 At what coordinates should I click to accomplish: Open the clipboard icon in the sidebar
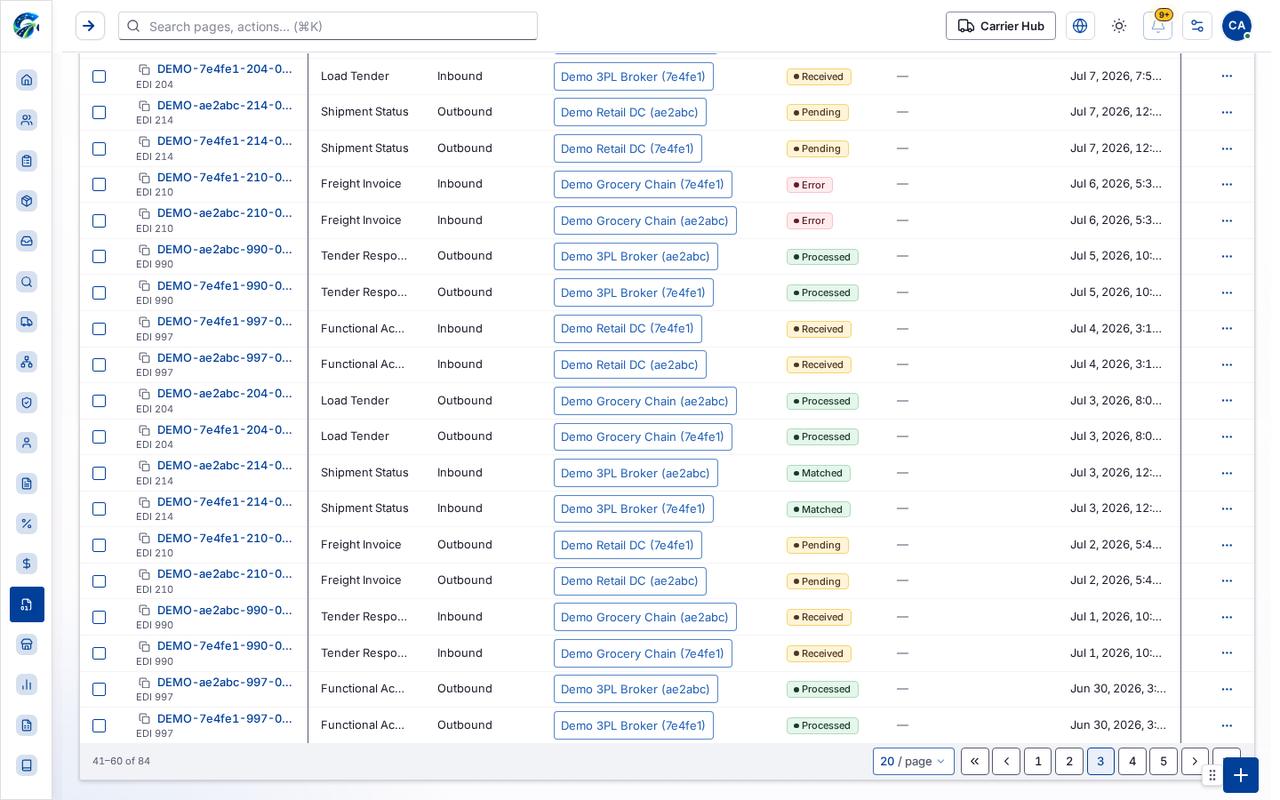click(27, 160)
